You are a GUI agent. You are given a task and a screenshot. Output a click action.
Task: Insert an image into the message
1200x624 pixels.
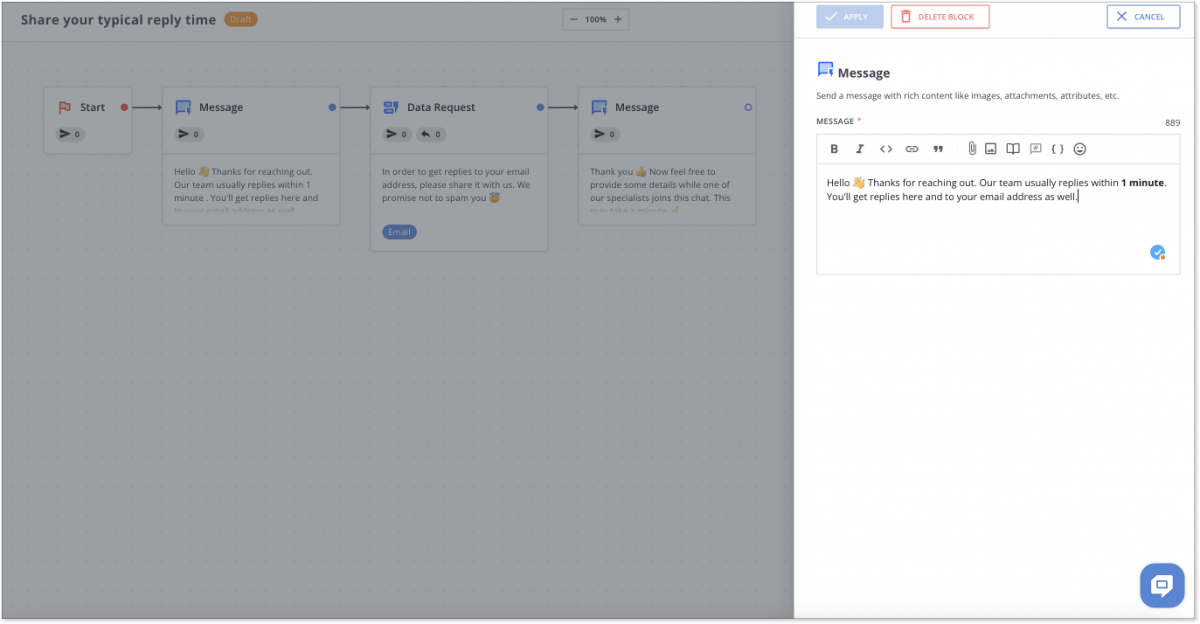991,148
